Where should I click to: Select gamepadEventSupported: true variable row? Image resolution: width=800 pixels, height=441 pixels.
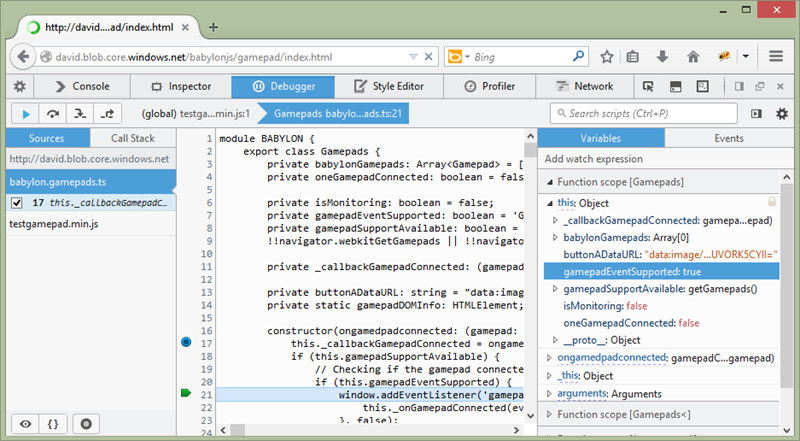(661, 272)
